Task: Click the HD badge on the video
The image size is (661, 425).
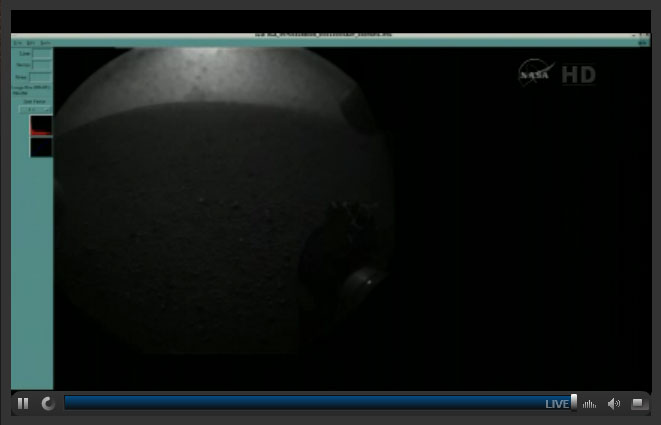Action: tap(578, 75)
